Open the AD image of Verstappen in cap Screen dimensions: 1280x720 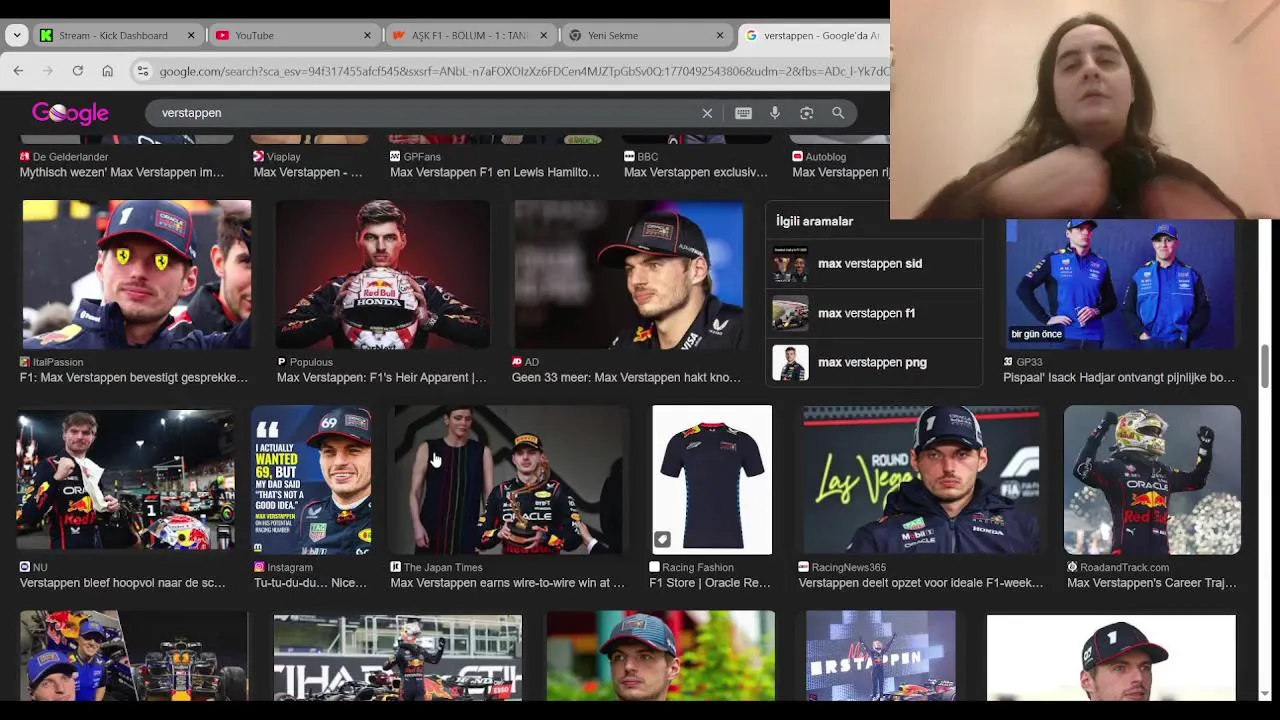(x=629, y=274)
